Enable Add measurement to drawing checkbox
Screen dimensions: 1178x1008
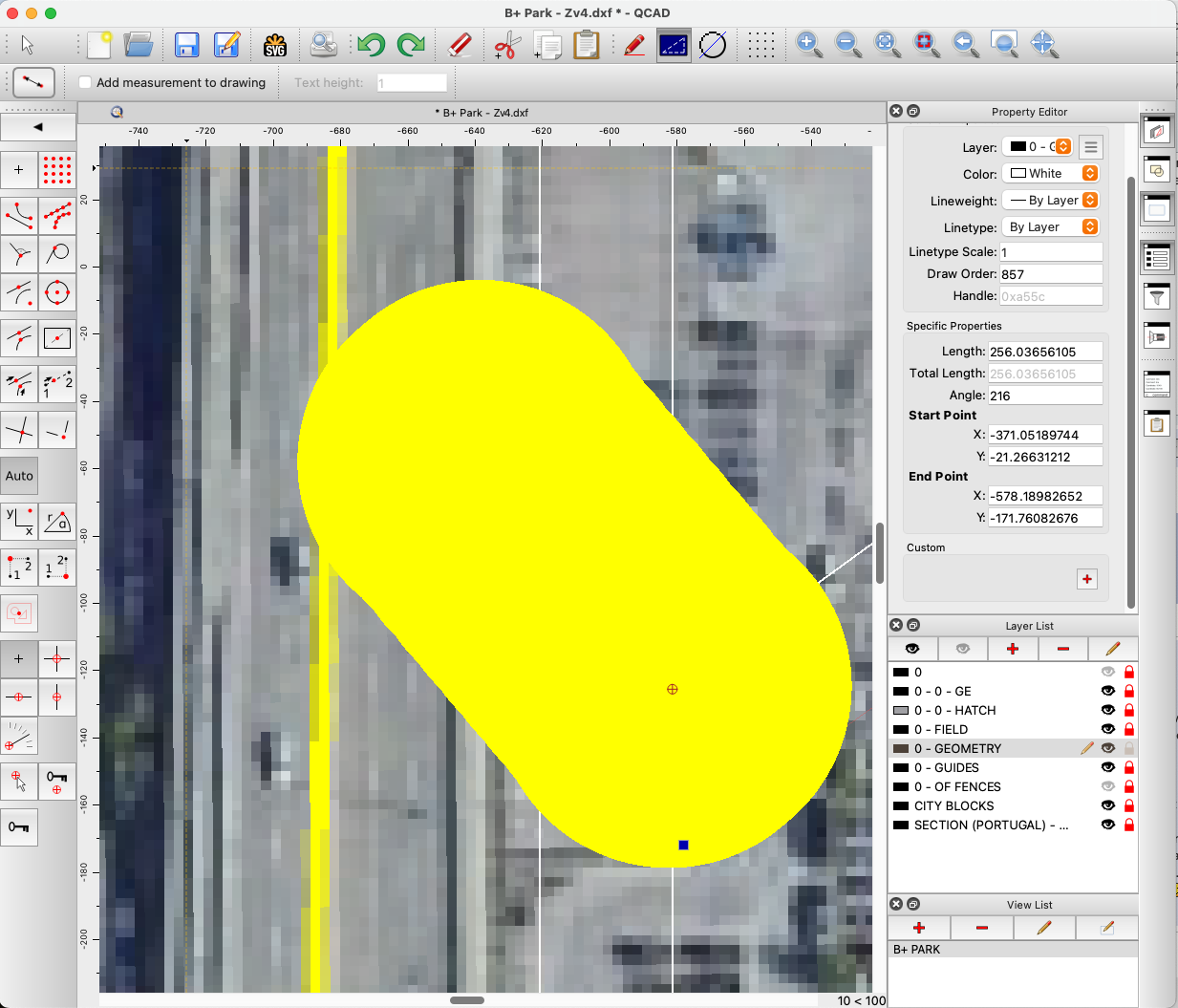[x=85, y=83]
